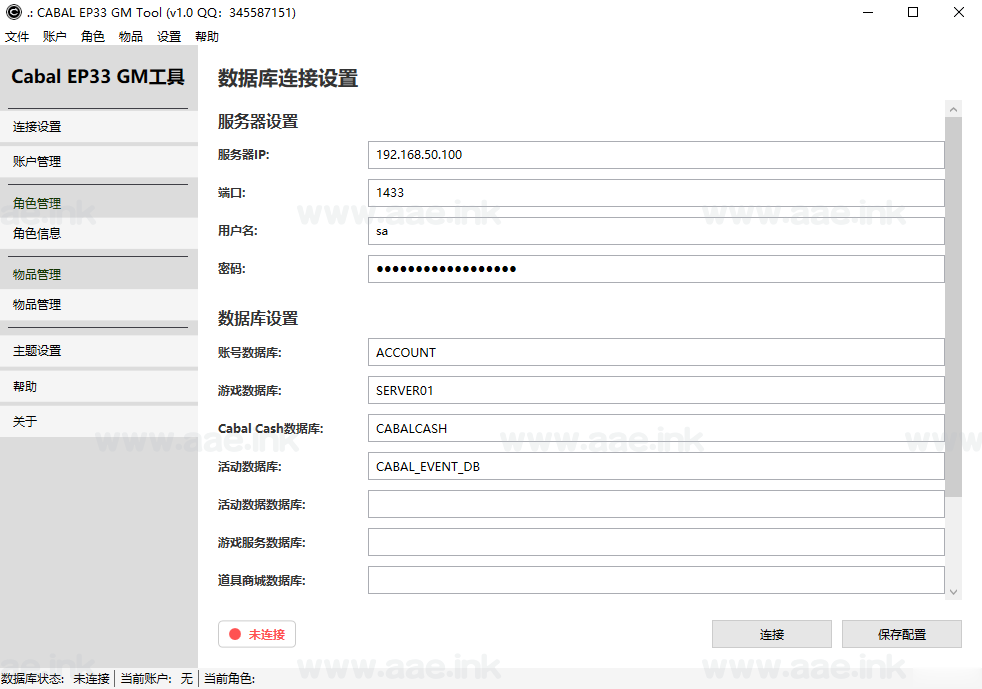Click the 数据库状态: 未连接 status text
The image size is (982, 689).
(x=55, y=678)
